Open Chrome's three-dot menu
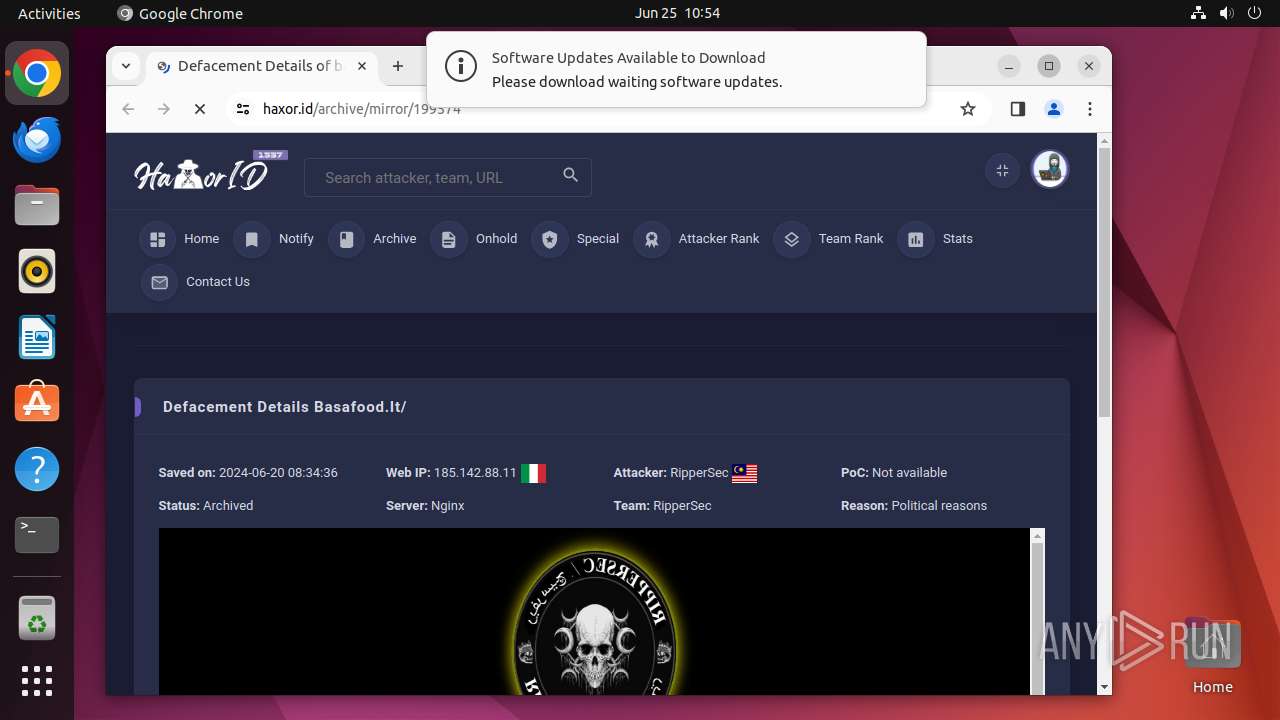Image resolution: width=1280 pixels, height=720 pixels. [1090, 109]
